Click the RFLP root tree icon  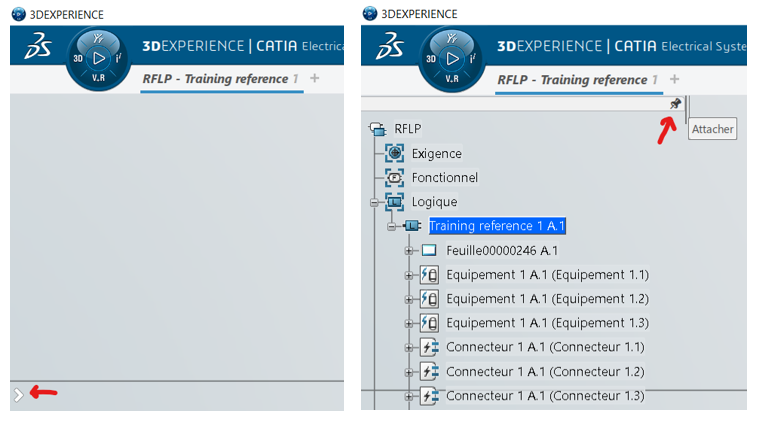tap(377, 128)
